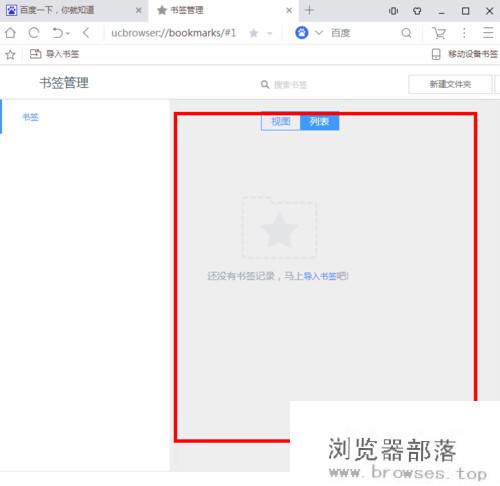Expand the address bar dropdown arrow
The image size is (500, 486).
point(270,33)
